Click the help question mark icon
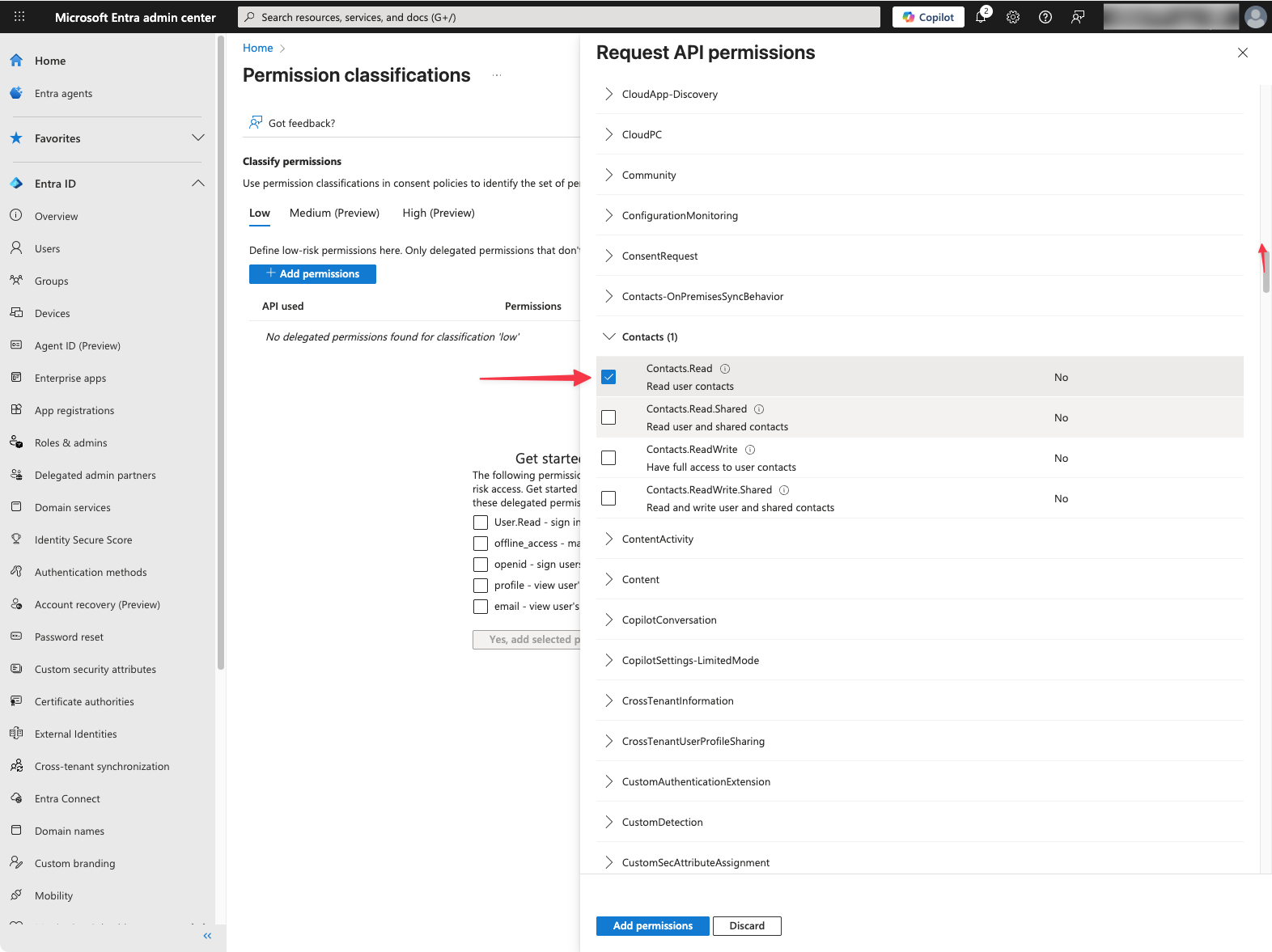Image resolution: width=1272 pixels, height=952 pixels. 1045,17
